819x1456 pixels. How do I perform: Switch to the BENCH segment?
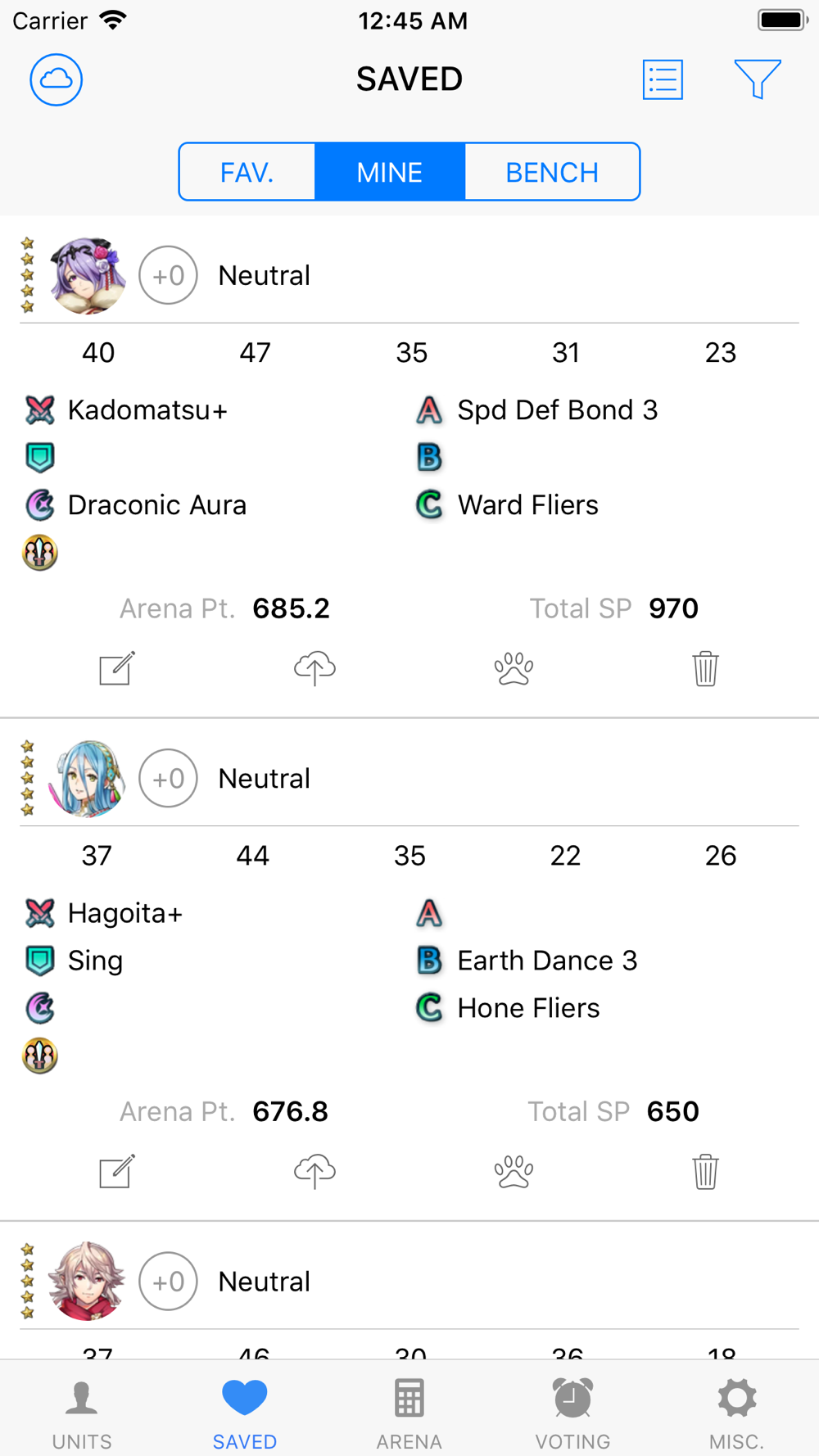click(x=552, y=172)
